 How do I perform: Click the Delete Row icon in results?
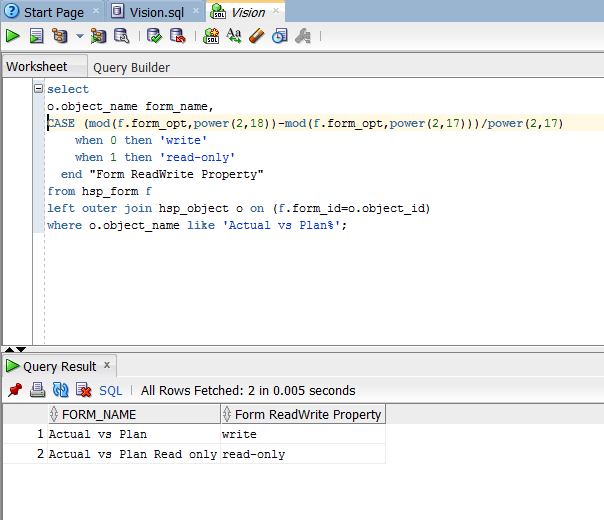coord(84,390)
